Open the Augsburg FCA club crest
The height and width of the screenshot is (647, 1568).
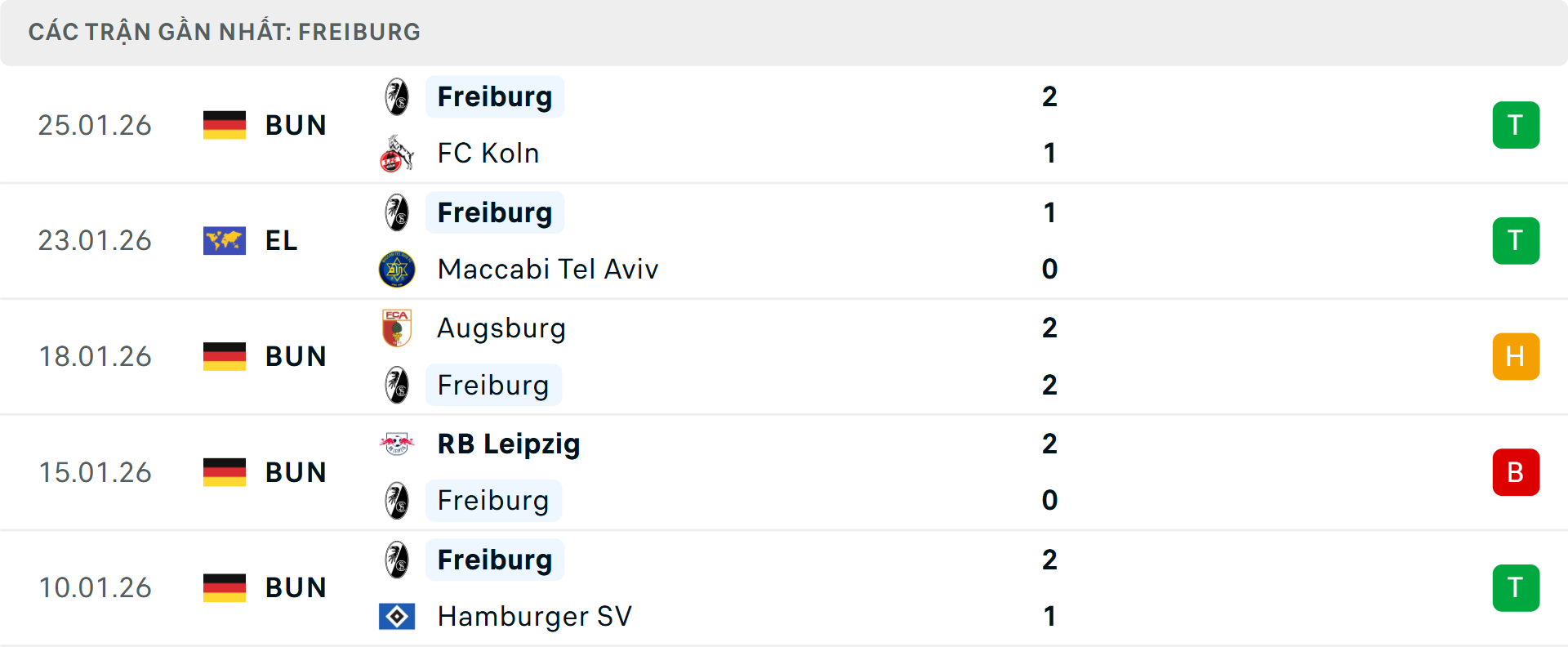pos(398,328)
